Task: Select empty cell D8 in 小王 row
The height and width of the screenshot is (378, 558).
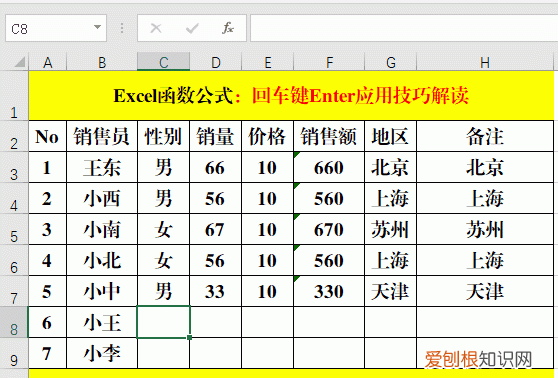Action: pos(216,322)
